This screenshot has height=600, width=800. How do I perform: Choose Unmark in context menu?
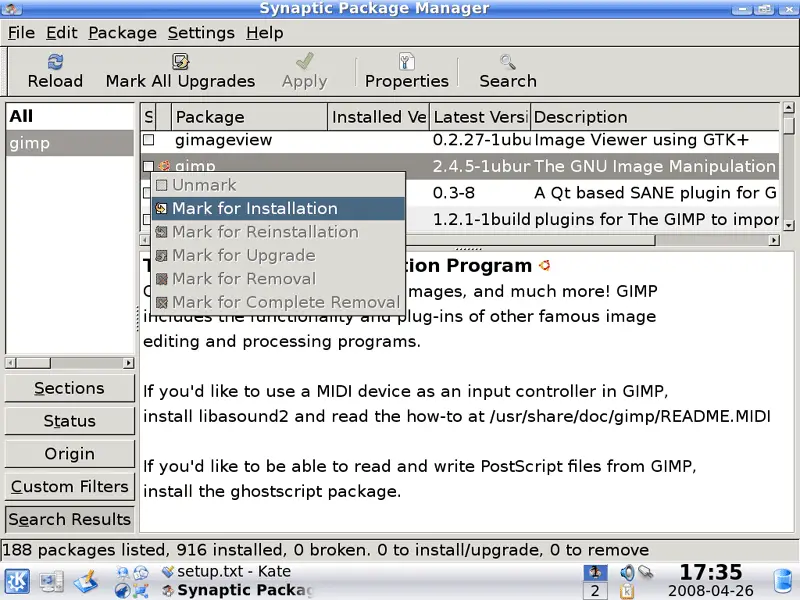coord(278,185)
